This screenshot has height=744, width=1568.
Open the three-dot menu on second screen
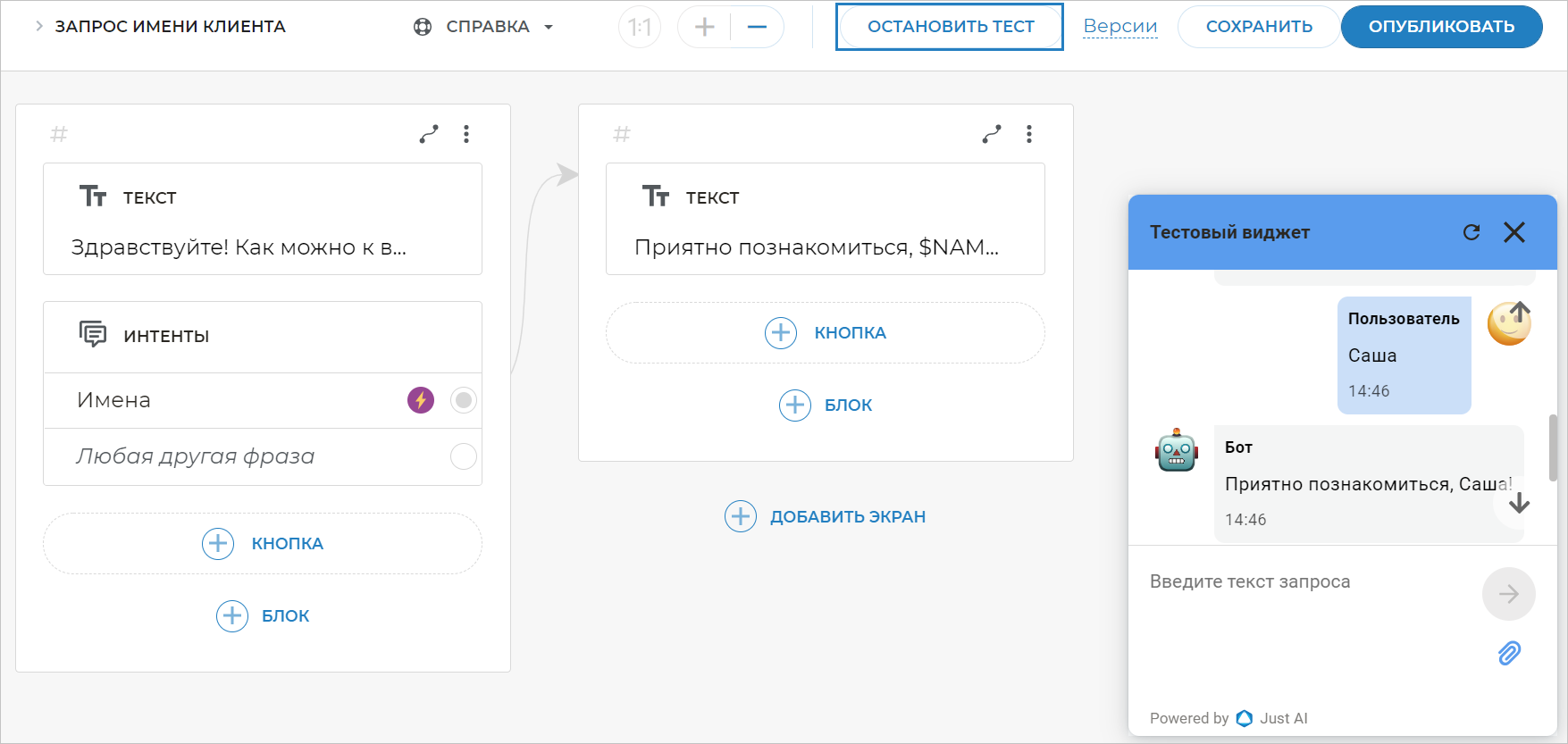point(1029,134)
